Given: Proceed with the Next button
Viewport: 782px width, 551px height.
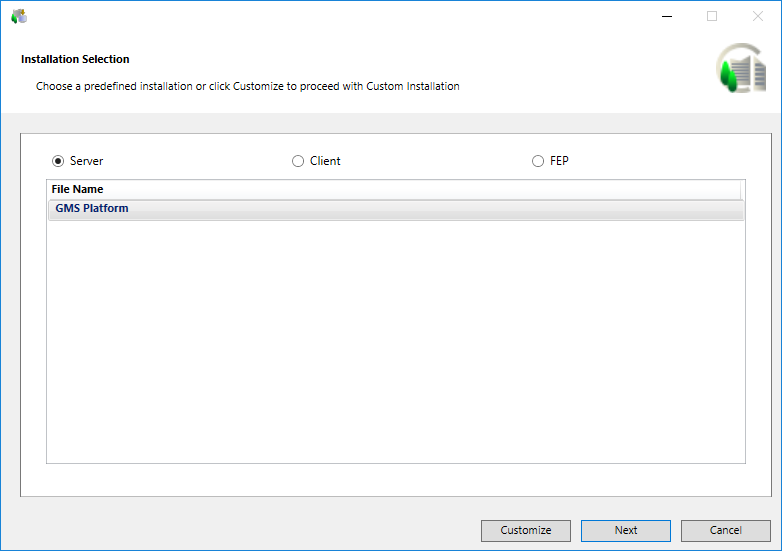Looking at the screenshot, I should [626, 530].
